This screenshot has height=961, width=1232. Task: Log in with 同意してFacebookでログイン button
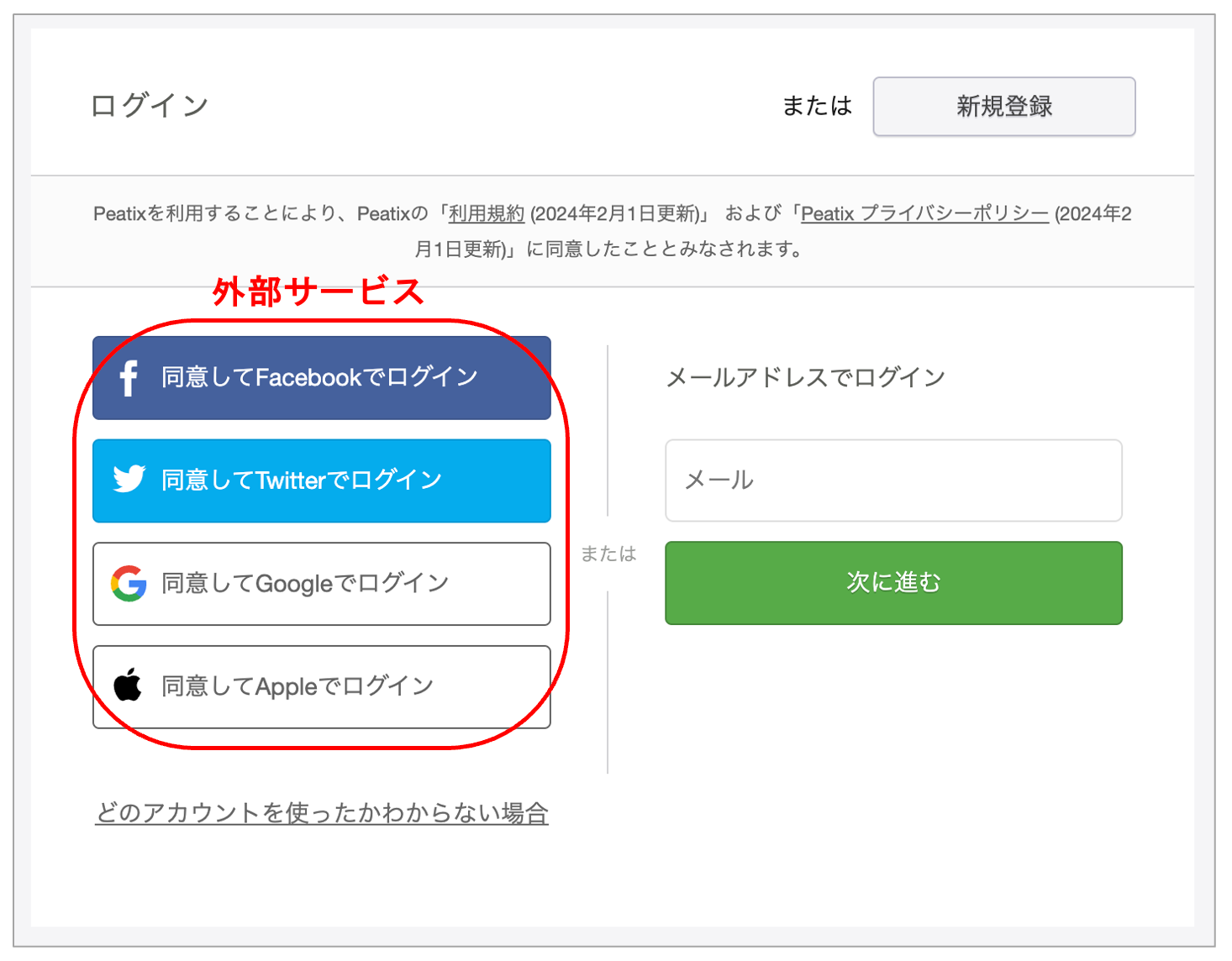pyautogui.click(x=322, y=378)
